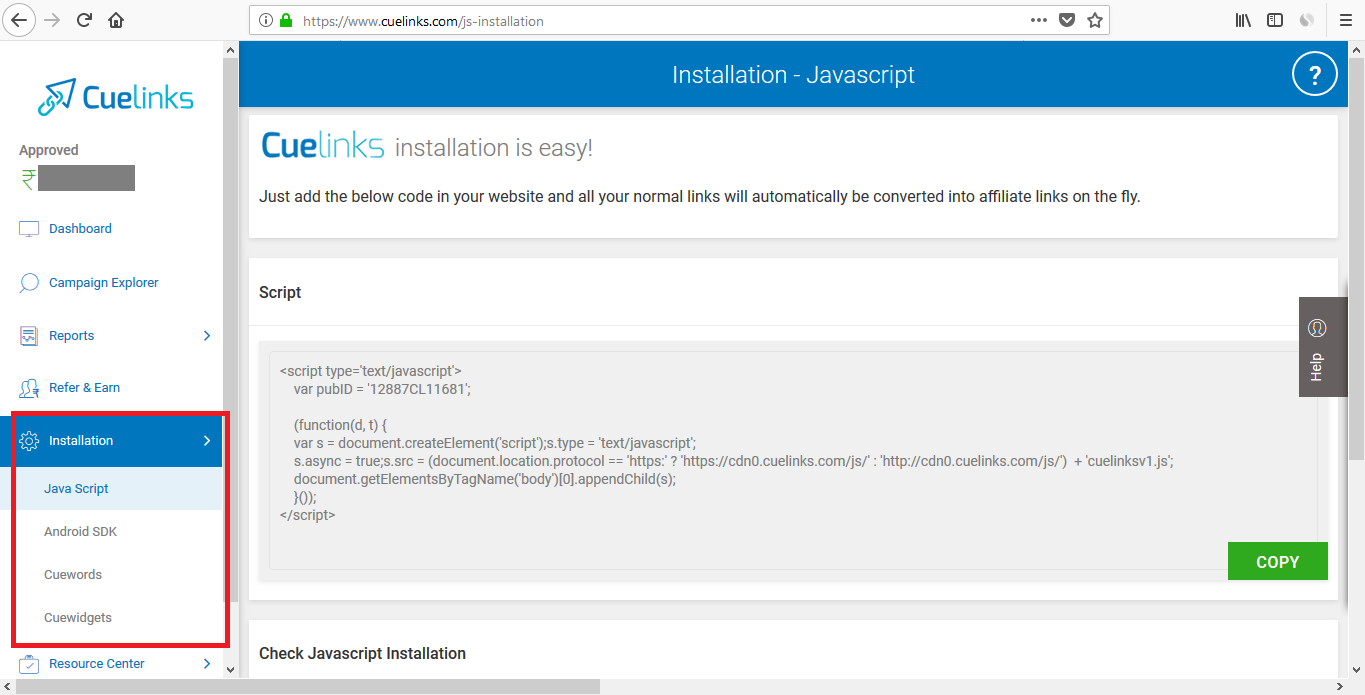Image resolution: width=1365 pixels, height=695 pixels.
Task: Click the Dashboard monitor icon
Action: click(x=29, y=229)
